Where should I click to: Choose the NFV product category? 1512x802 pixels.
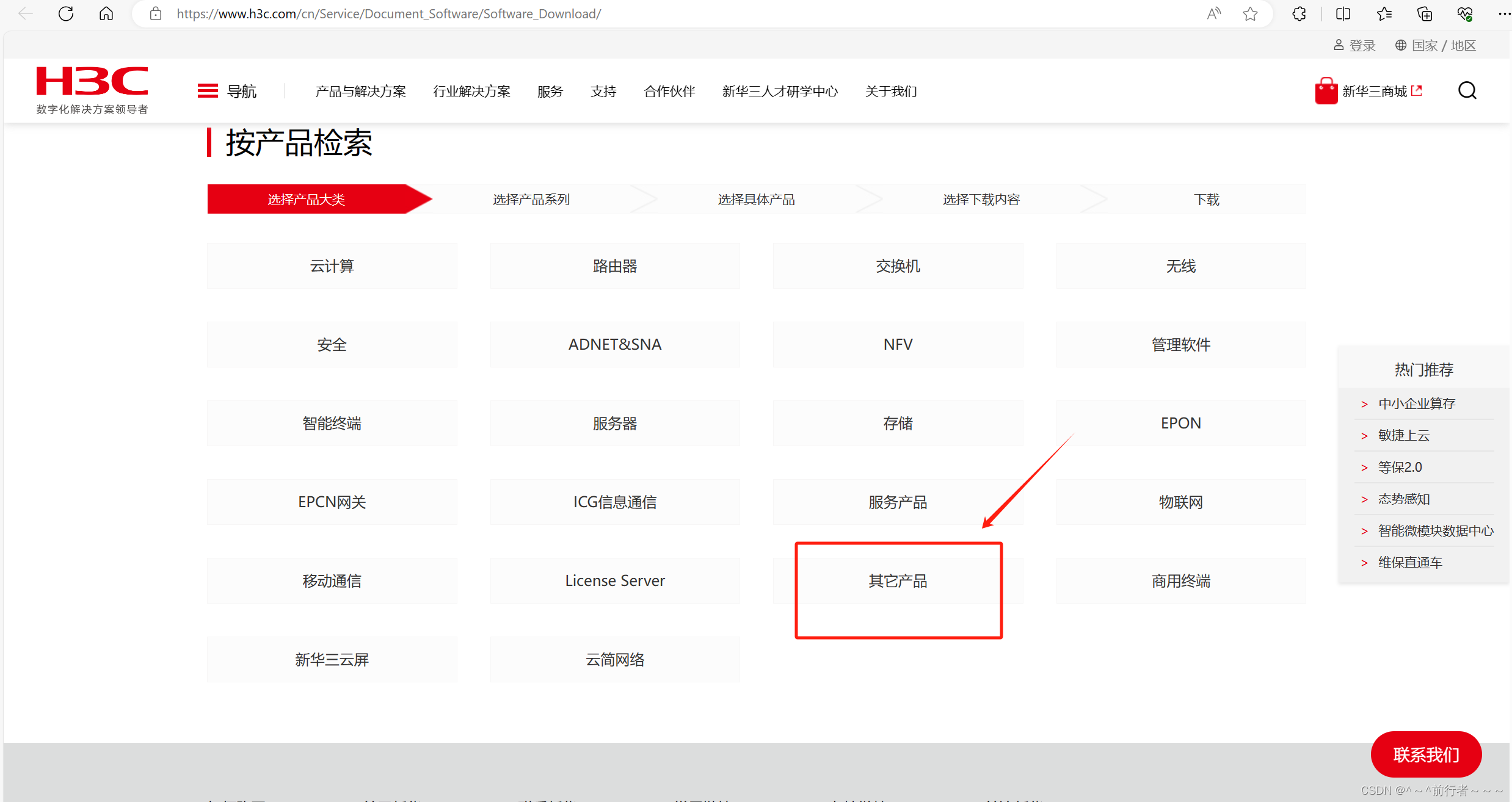[x=898, y=344]
